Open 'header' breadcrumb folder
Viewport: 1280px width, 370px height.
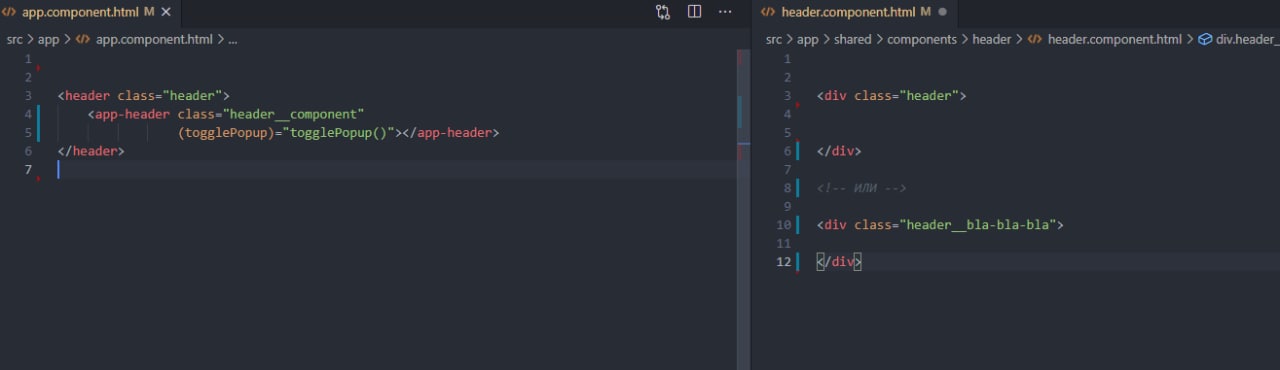click(992, 40)
